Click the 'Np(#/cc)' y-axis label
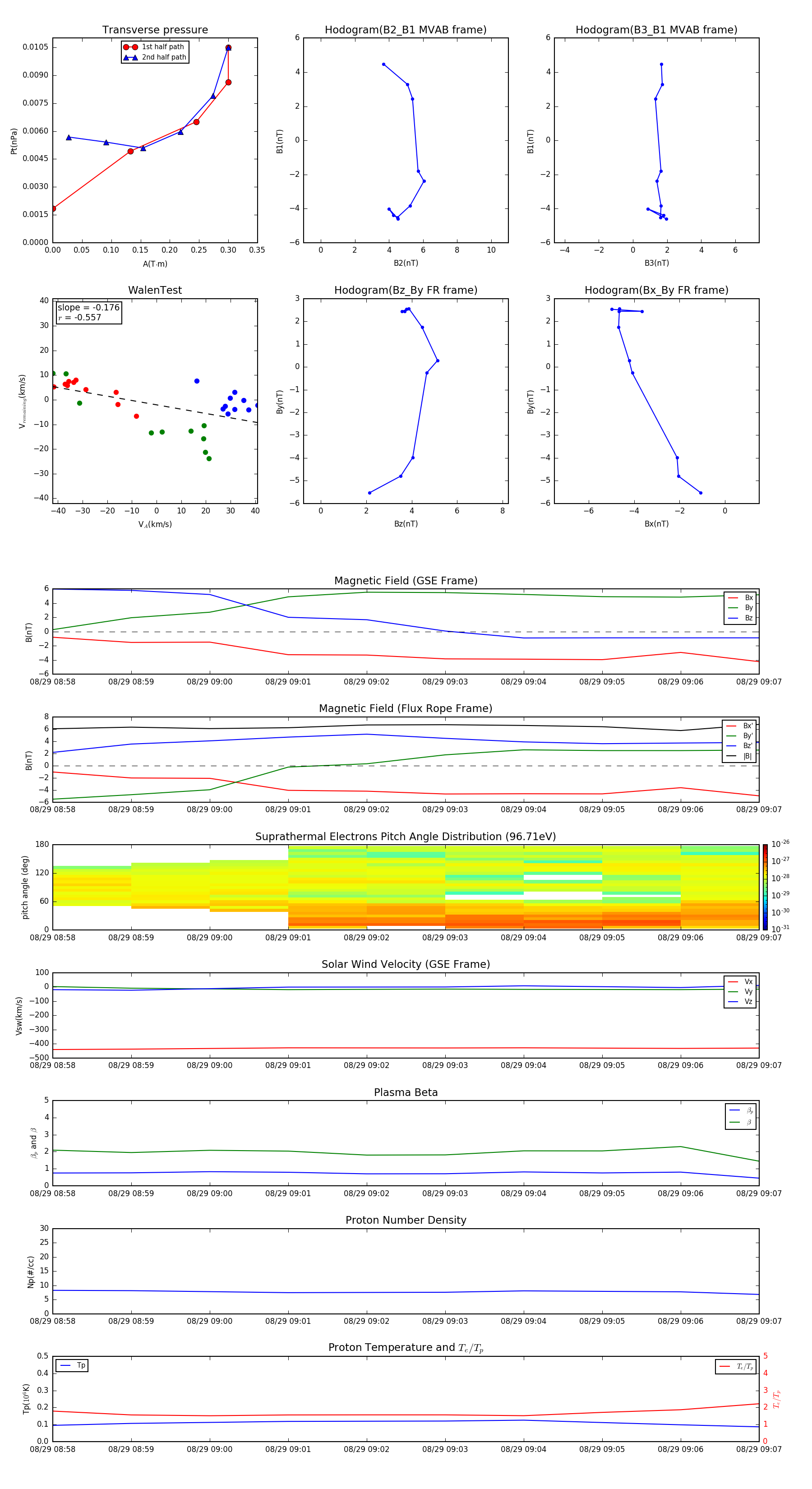Image resolution: width=812 pixels, height=1489 pixels. (31, 1272)
